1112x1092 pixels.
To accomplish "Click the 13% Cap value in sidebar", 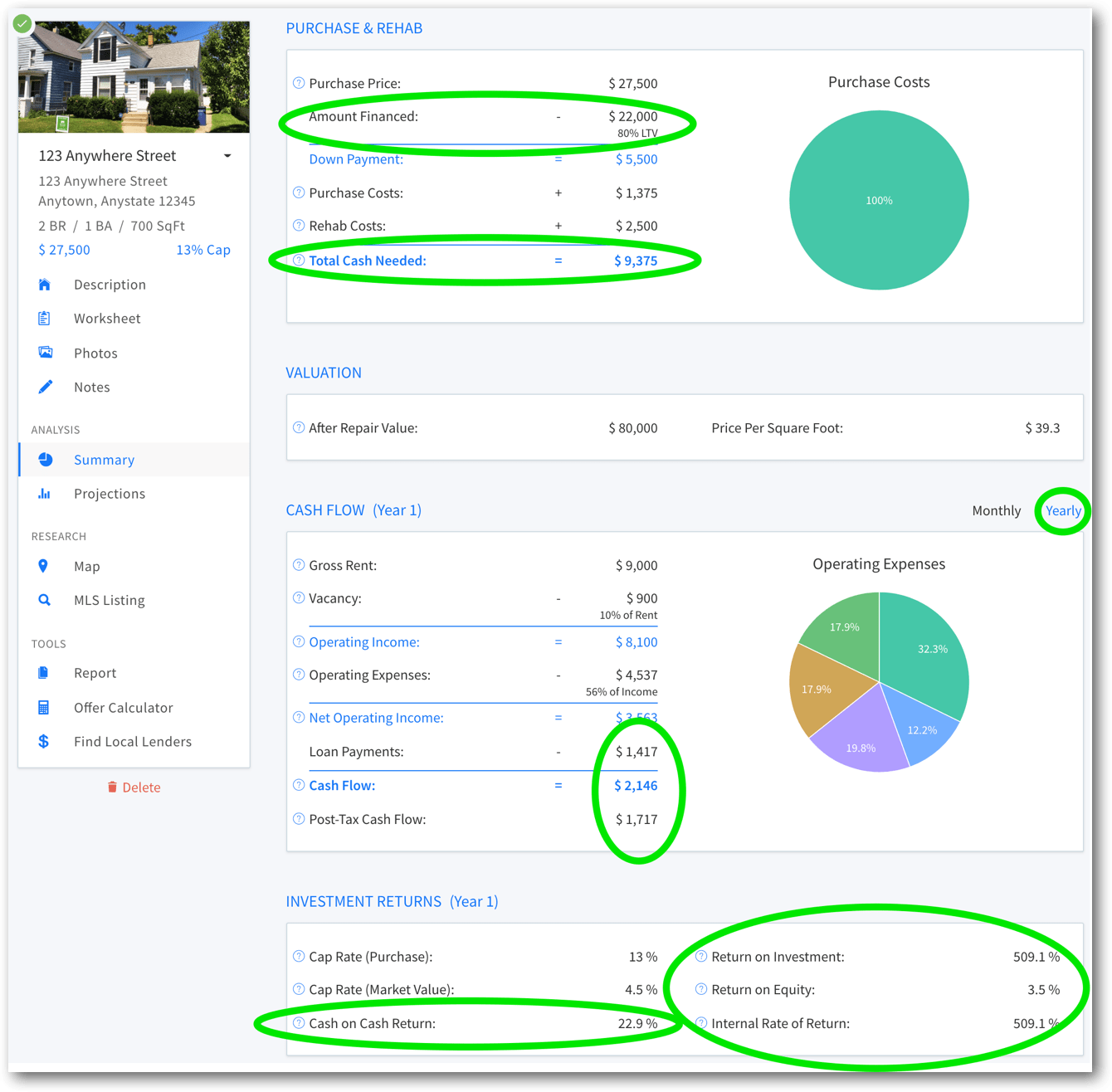I will click(203, 250).
